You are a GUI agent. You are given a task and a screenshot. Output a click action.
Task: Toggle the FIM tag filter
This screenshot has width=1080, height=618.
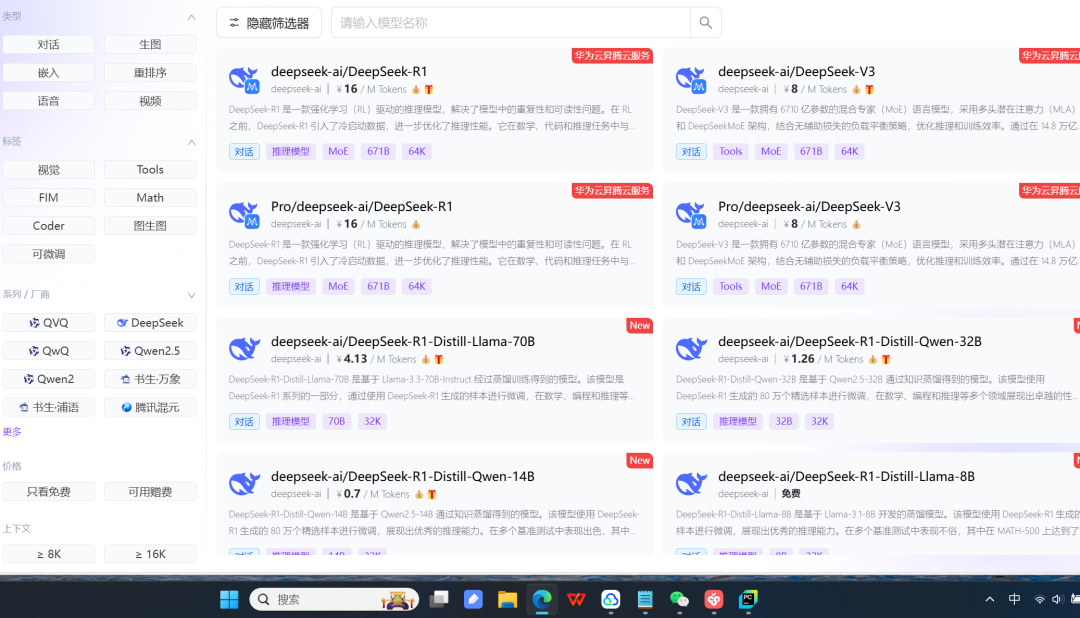(x=48, y=198)
